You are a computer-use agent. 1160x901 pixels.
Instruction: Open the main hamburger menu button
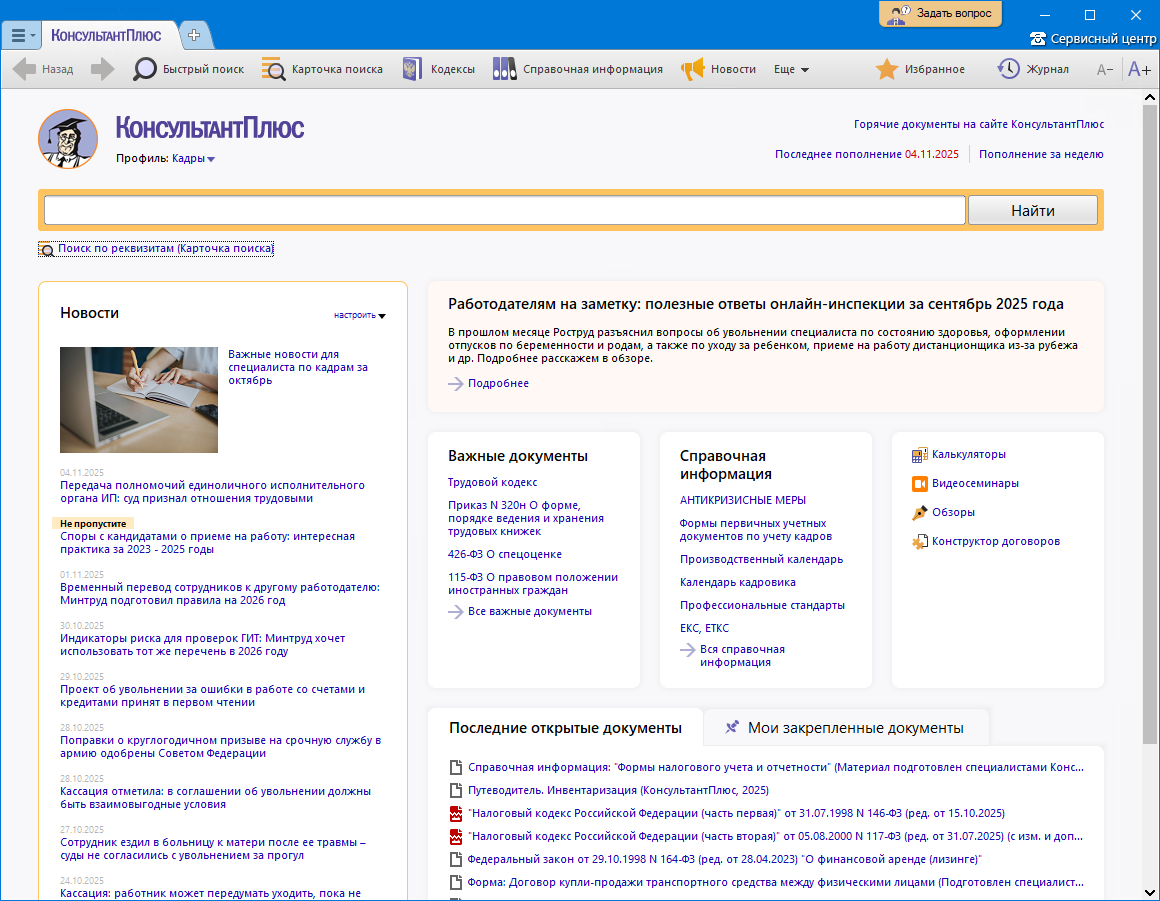(22, 35)
